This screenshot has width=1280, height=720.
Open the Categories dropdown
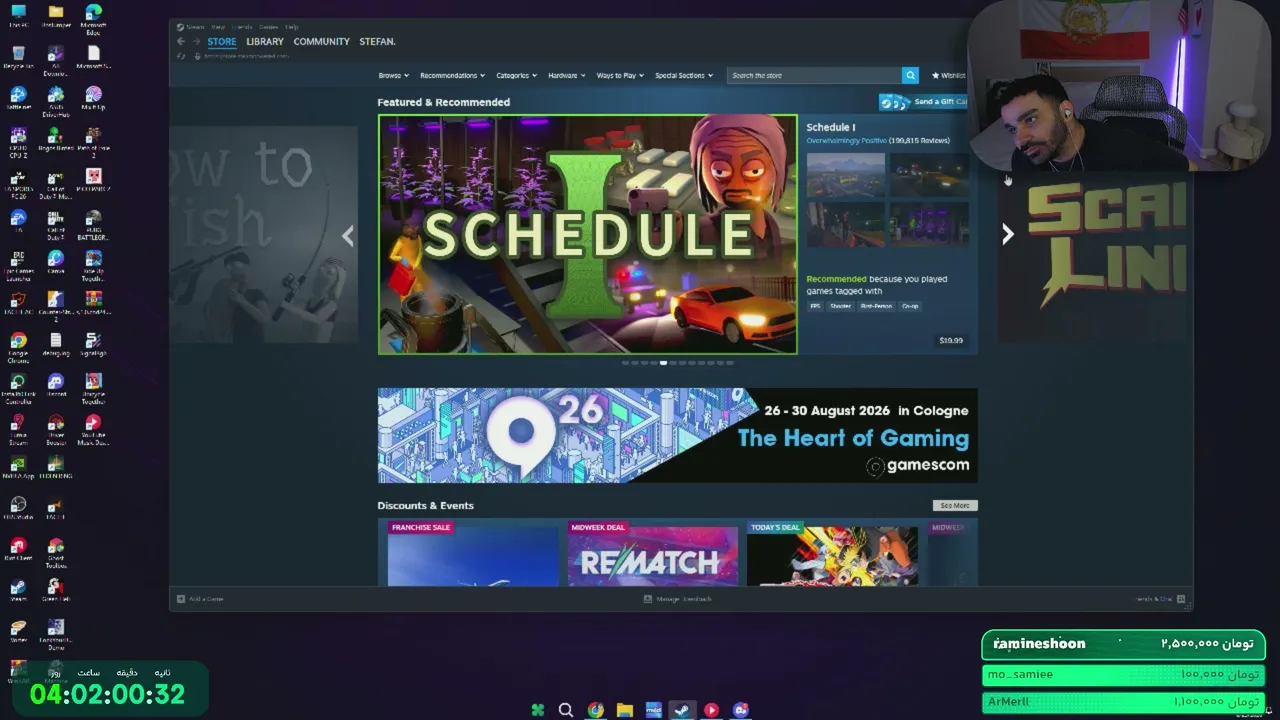tap(516, 75)
